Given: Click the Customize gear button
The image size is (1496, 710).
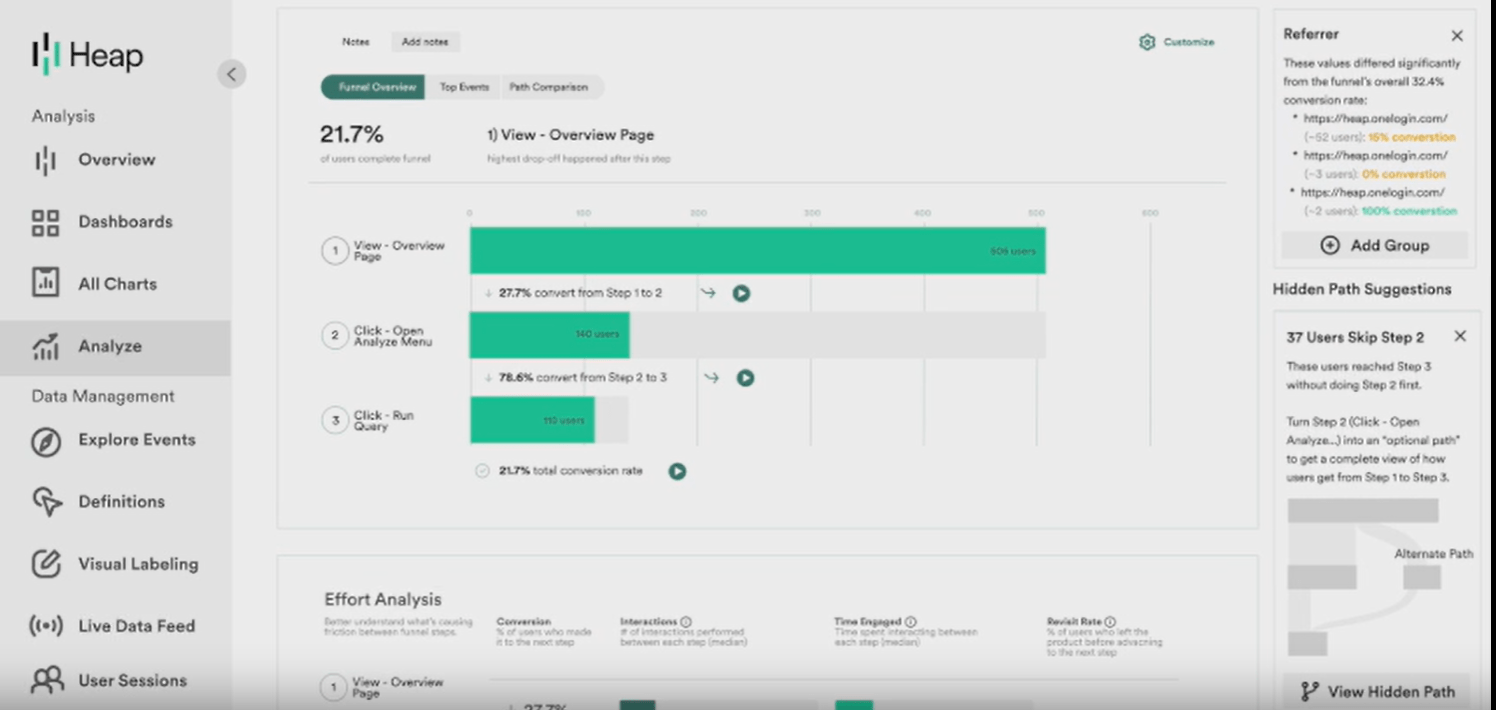Looking at the screenshot, I should (x=1176, y=42).
